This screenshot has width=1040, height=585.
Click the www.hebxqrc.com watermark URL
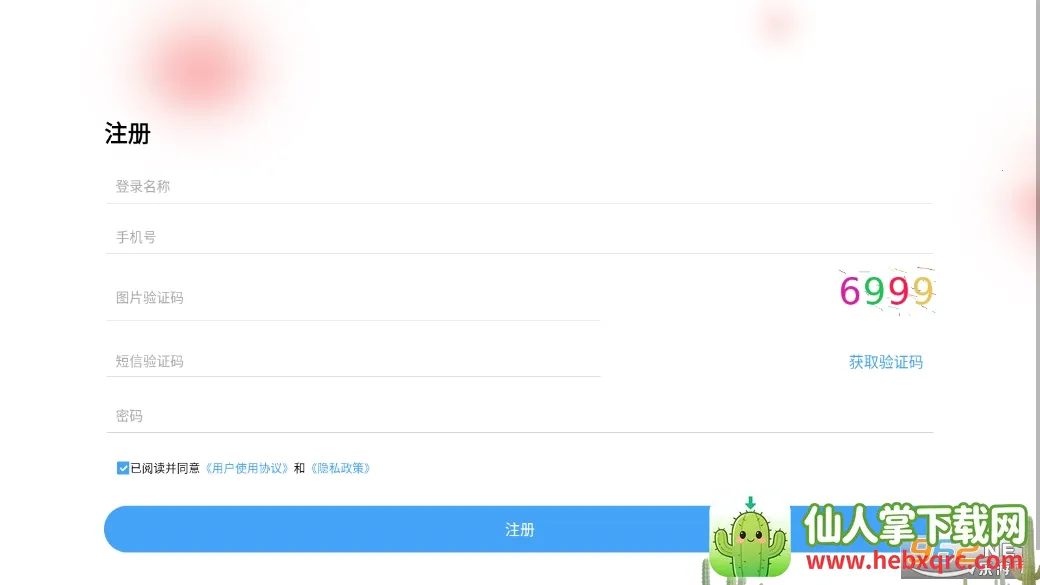tap(914, 561)
